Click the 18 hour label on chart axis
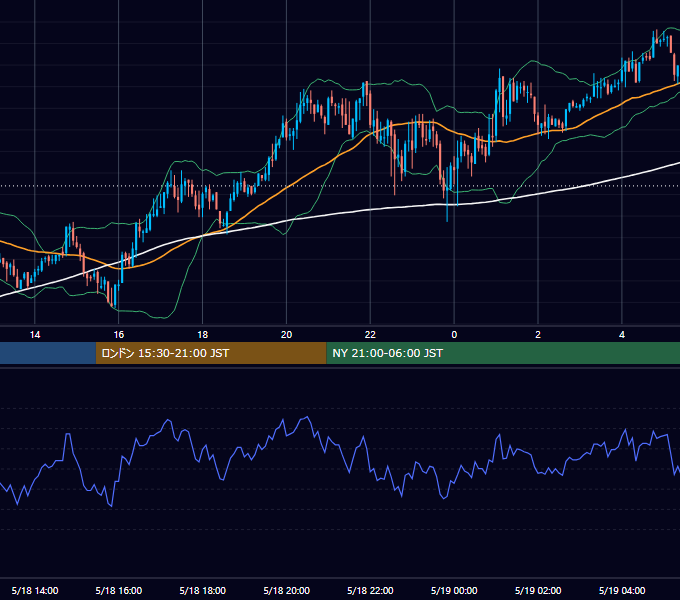Screen dimensions: 680x600 pyautogui.click(x=203, y=335)
